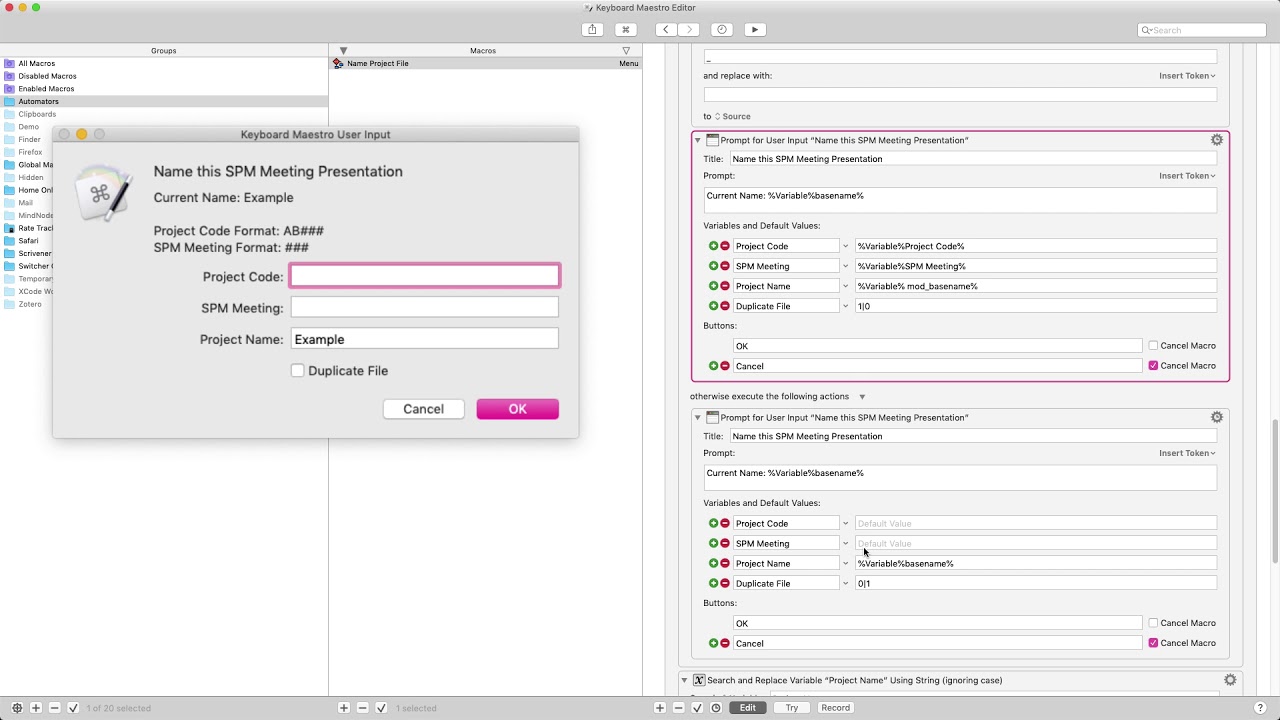Click the Try button
1280x720 pixels.
point(792,708)
